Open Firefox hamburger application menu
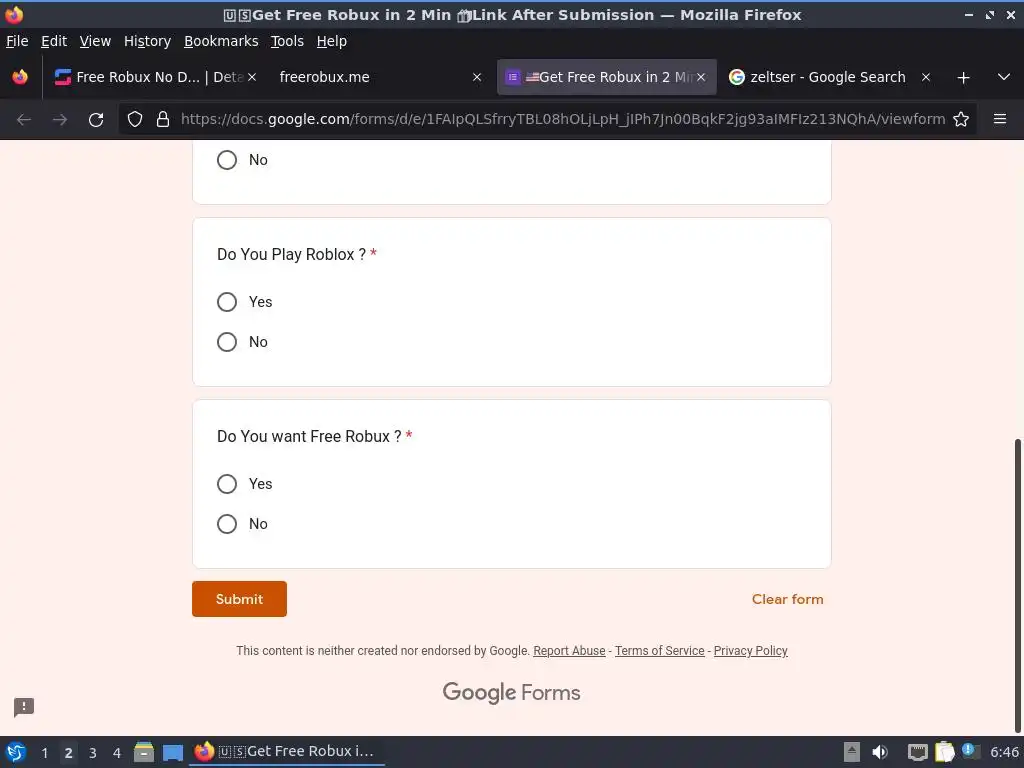1024x768 pixels. click(999, 119)
